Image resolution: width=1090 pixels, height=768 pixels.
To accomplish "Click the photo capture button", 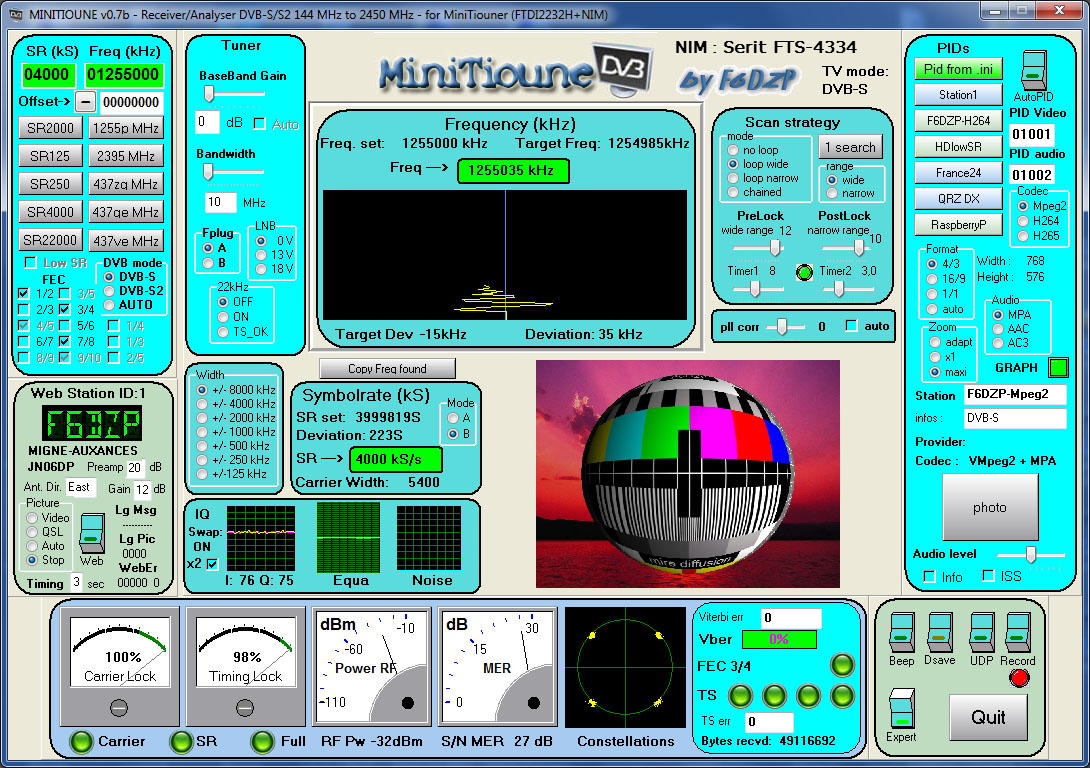I will 990,507.
